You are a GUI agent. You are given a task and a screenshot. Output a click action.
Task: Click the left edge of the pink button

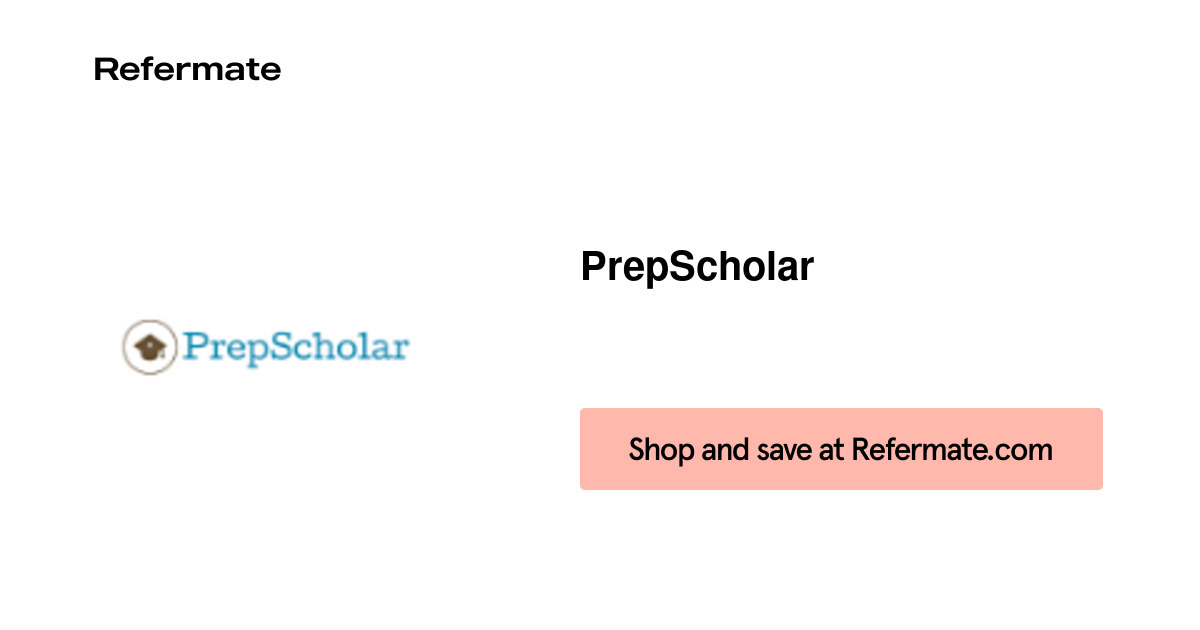pos(586,449)
